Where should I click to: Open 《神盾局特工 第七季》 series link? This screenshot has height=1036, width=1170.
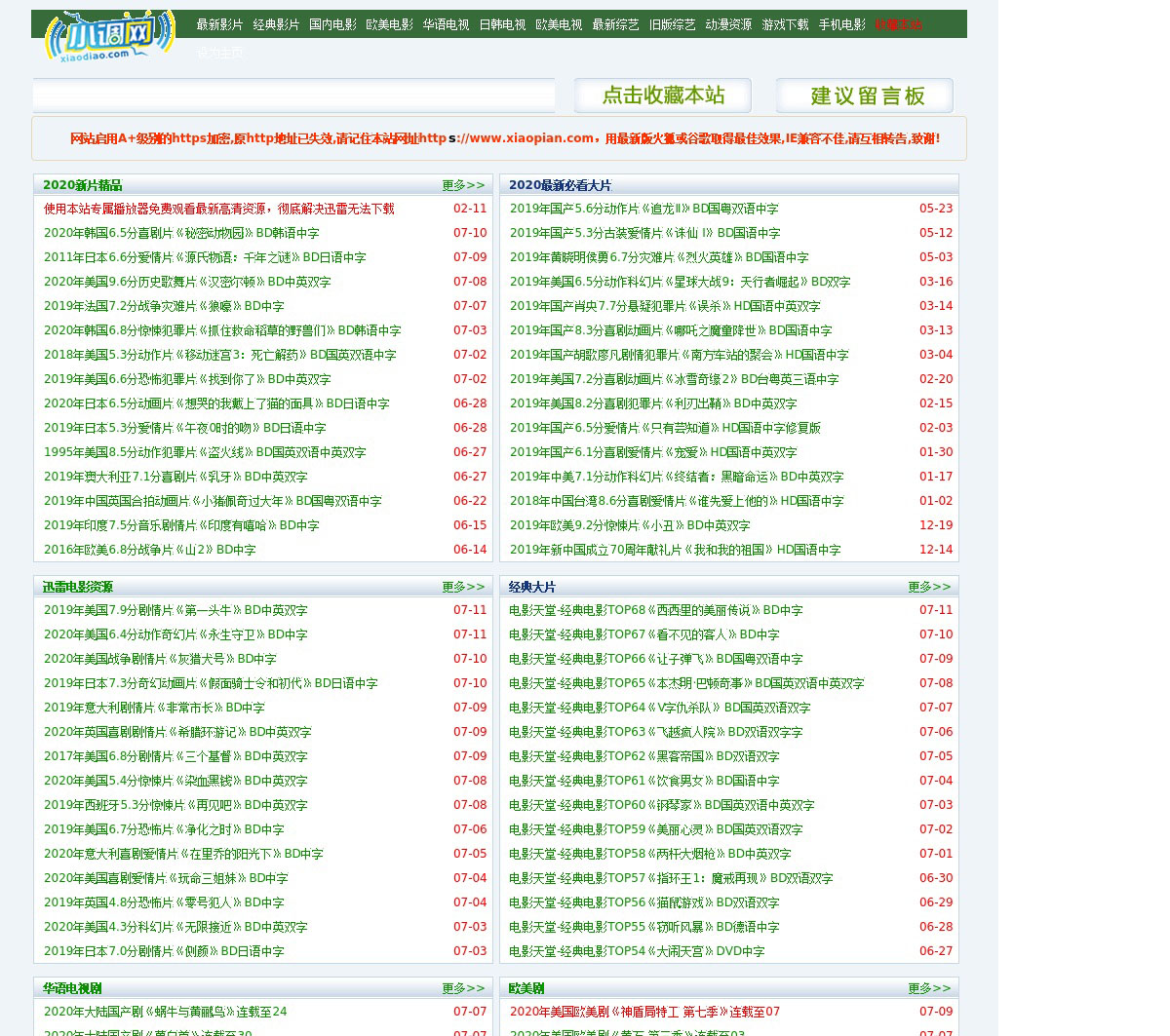(644, 1012)
